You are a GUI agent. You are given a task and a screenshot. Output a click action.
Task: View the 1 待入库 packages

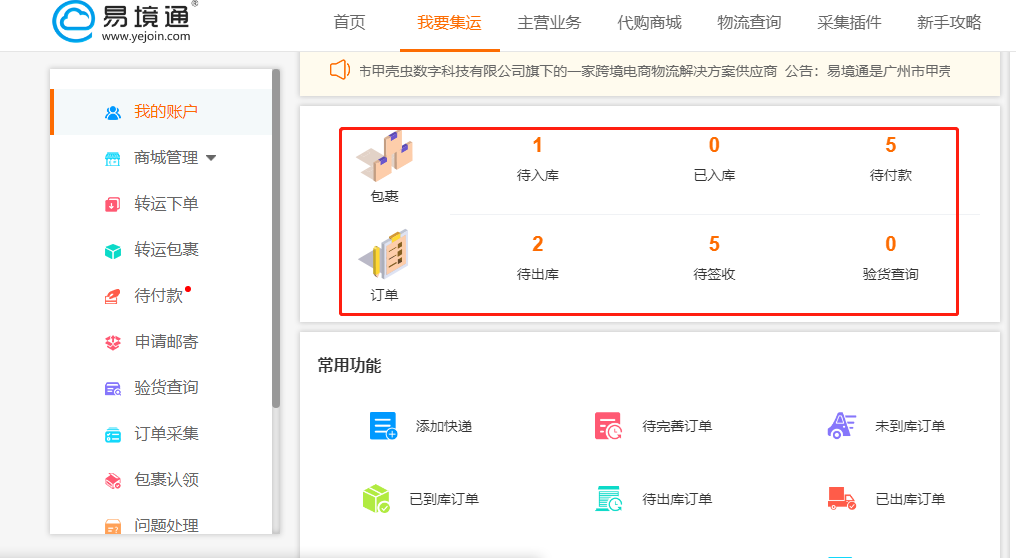click(537, 159)
